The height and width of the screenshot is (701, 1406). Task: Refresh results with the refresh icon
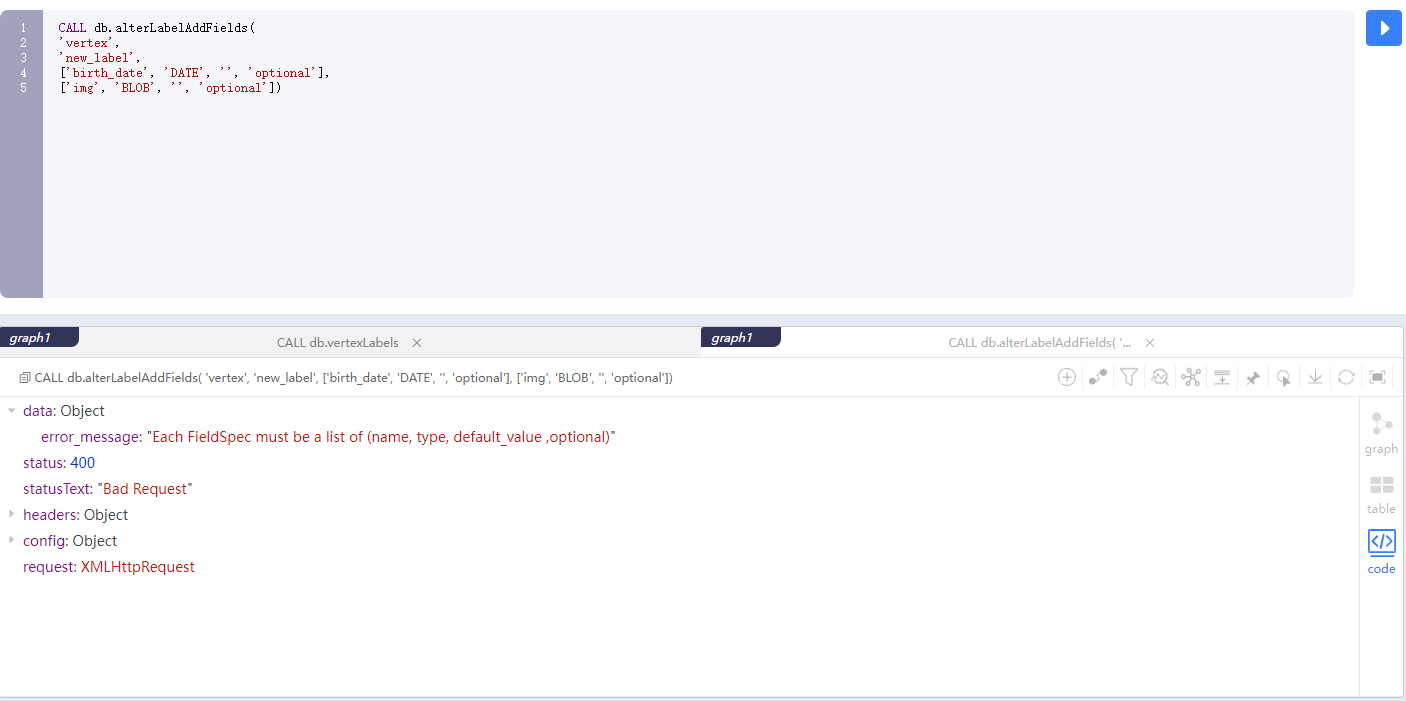pos(1345,377)
